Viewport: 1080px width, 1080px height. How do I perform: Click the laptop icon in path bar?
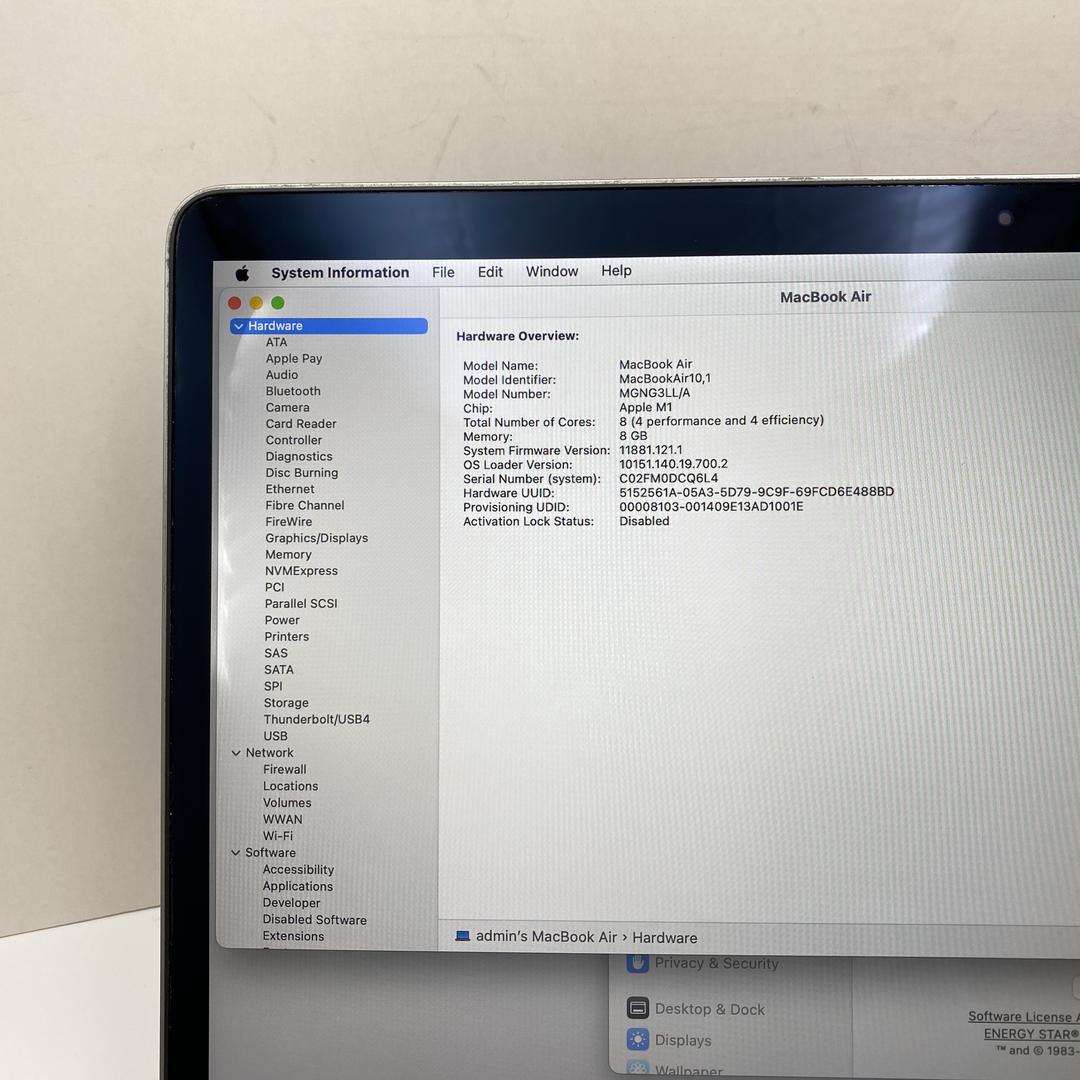click(x=462, y=937)
